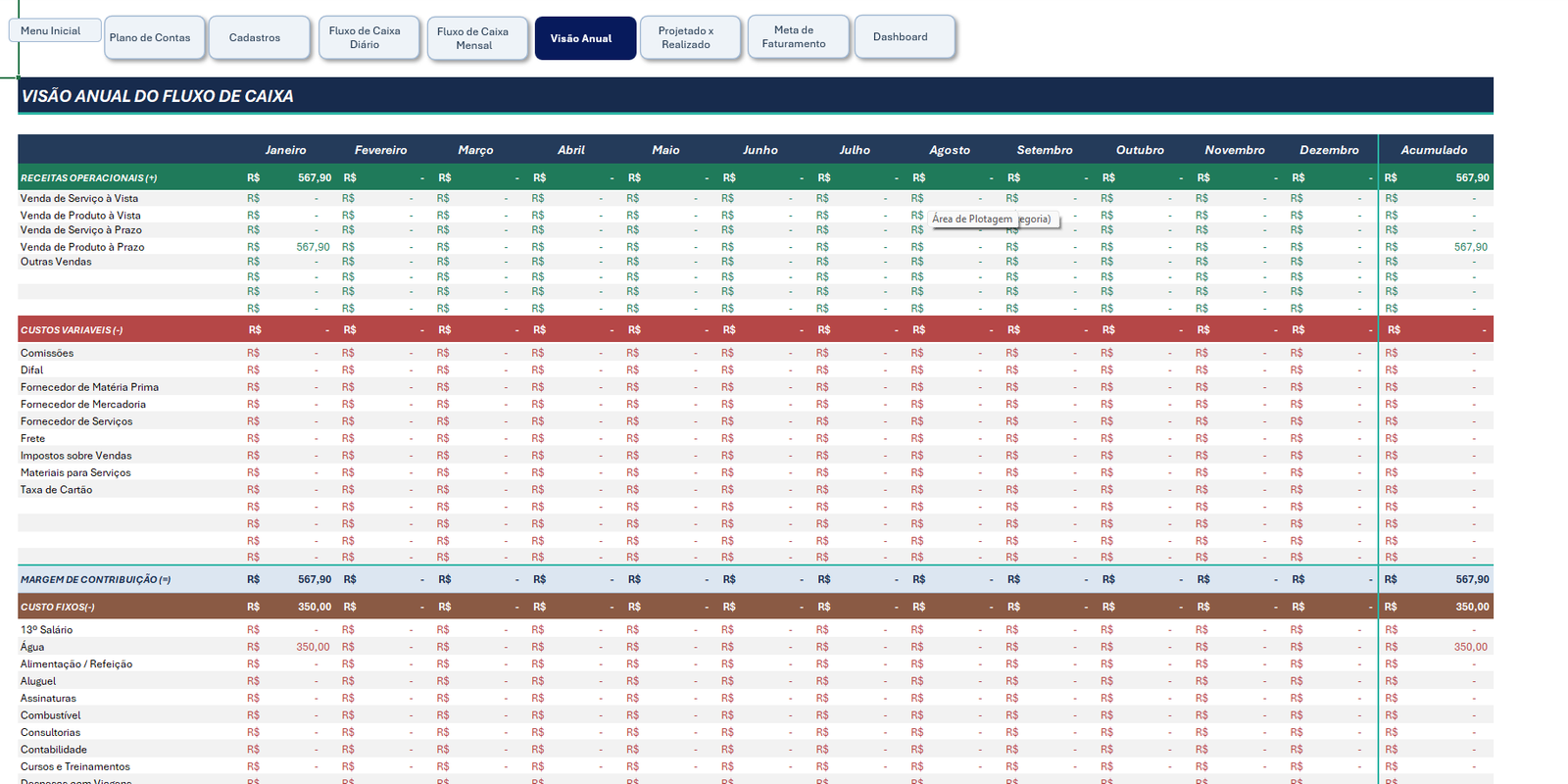Click the Outras Vendas row label
The width and height of the screenshot is (1568, 784).
pos(56,262)
